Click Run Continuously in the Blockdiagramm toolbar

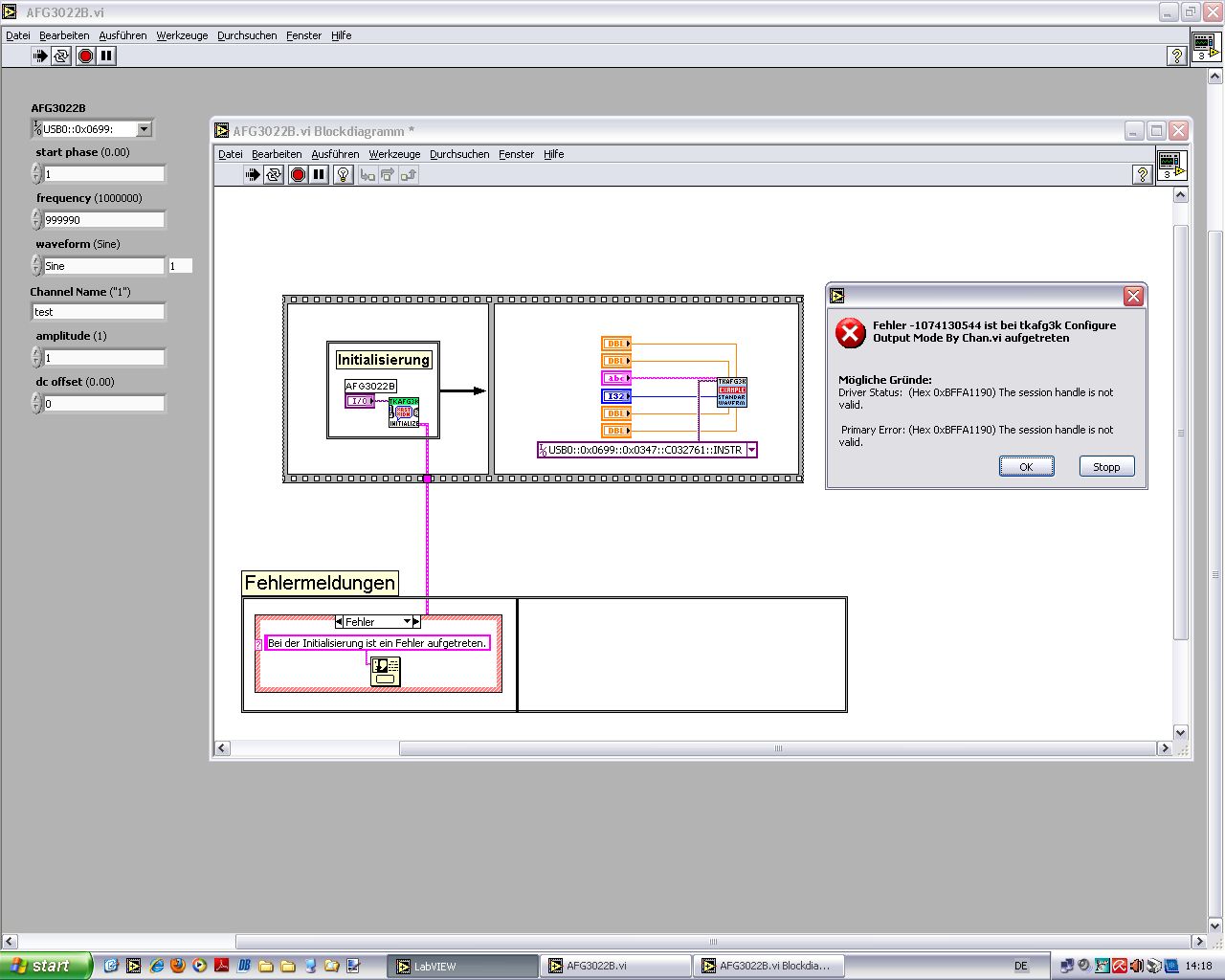(274, 174)
